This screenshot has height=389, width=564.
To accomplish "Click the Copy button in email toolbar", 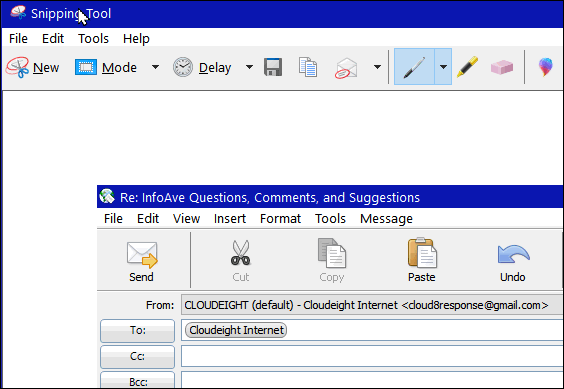I will point(332,261).
